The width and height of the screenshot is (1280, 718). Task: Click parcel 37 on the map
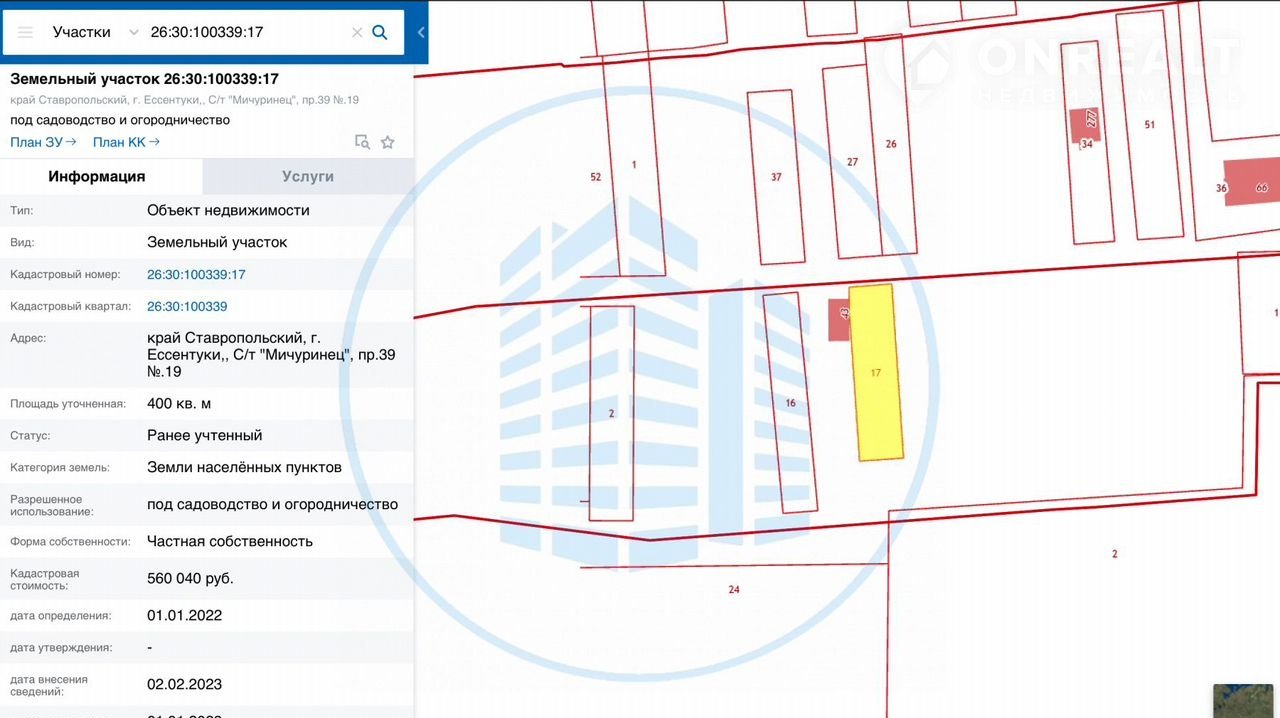point(776,177)
